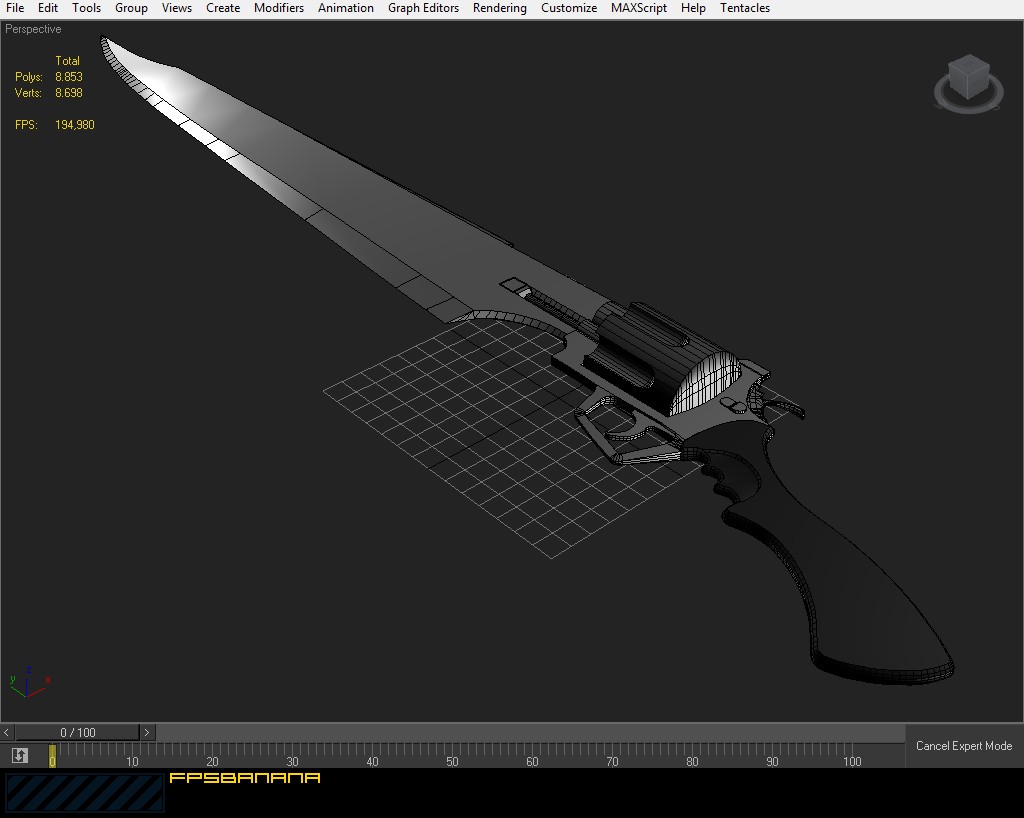
Task: Open the MAXScript menu
Action: coord(638,8)
